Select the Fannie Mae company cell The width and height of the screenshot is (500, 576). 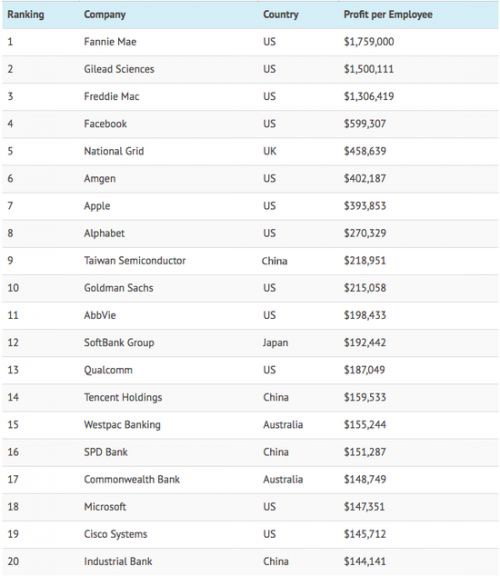110,42
